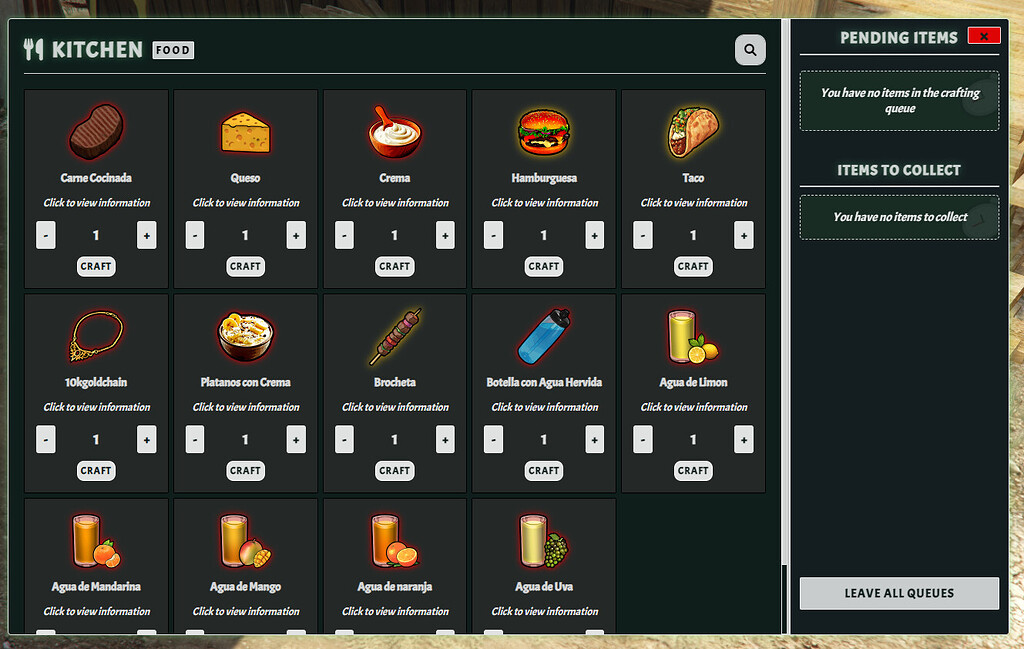
Task: Click Leave All Queues
Action: 898,592
